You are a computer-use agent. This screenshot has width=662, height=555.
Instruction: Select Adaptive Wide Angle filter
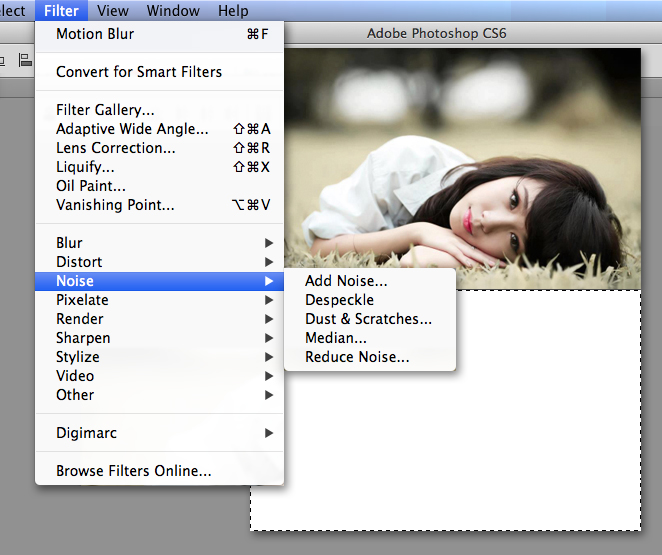[132, 129]
